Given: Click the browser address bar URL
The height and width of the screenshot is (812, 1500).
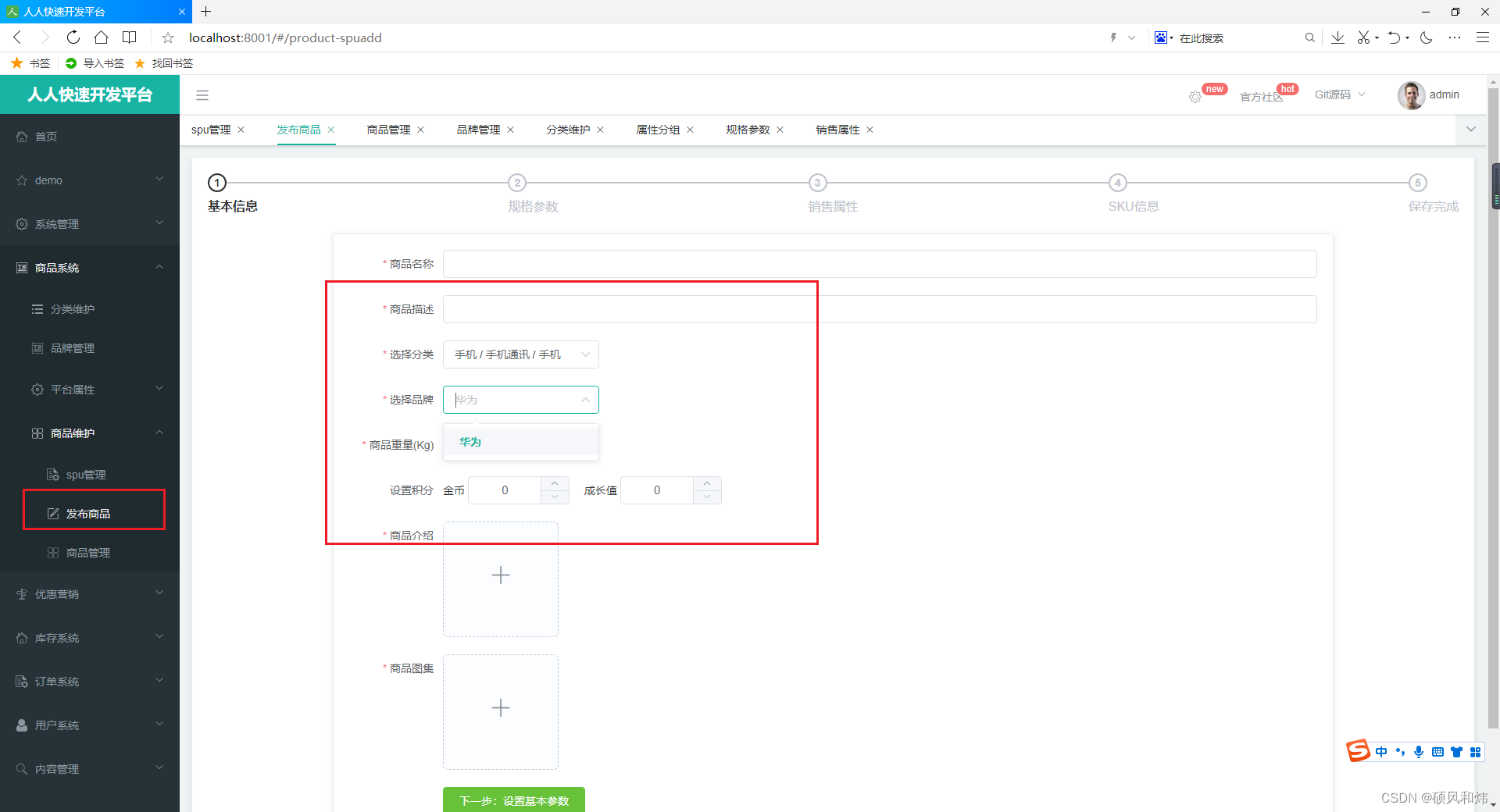Looking at the screenshot, I should coord(285,37).
